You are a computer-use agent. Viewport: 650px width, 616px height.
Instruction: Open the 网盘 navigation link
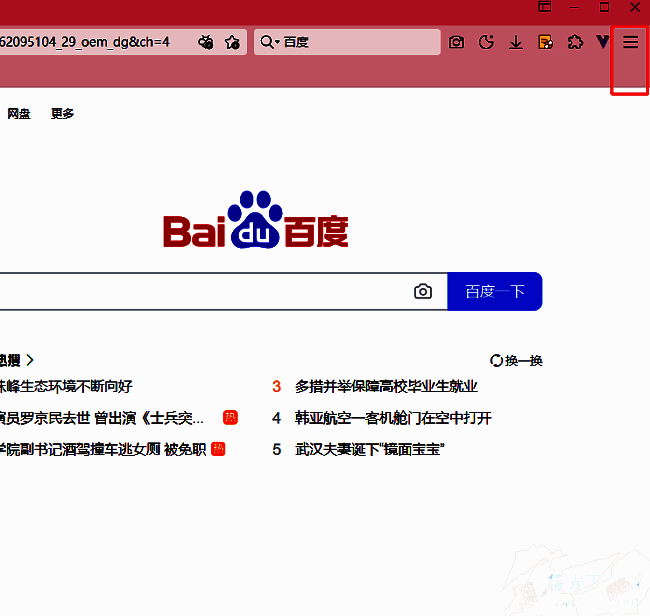tap(19, 114)
